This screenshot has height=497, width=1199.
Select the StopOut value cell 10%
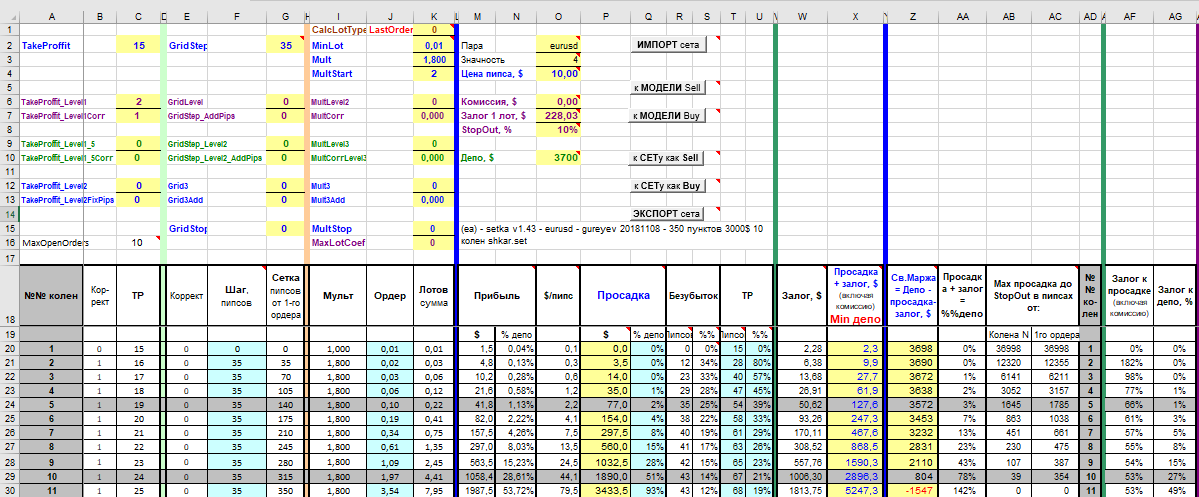pos(559,129)
